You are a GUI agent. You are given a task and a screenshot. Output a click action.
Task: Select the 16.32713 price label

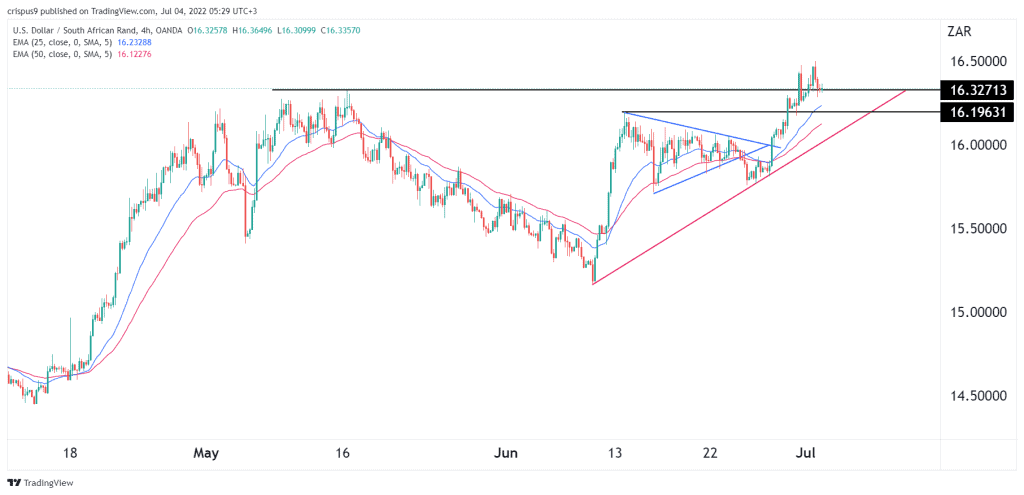point(978,89)
